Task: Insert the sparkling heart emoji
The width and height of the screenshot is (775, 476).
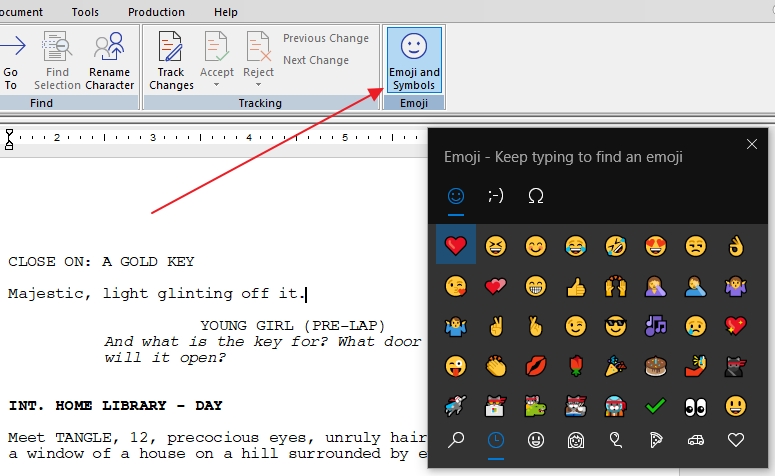Action: (736, 326)
